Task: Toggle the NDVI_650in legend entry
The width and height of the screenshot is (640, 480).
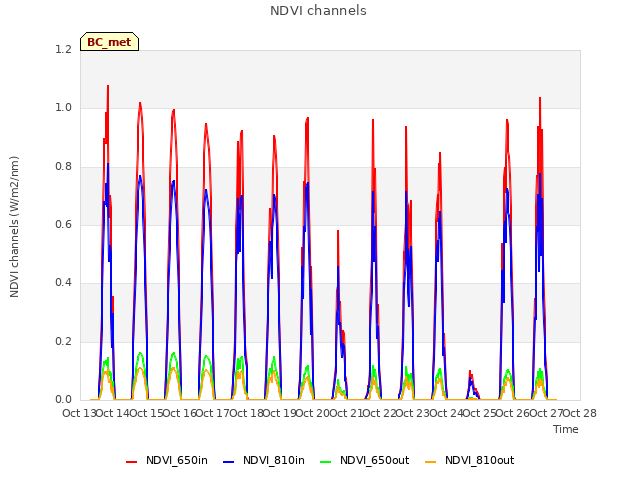Action: point(167,460)
